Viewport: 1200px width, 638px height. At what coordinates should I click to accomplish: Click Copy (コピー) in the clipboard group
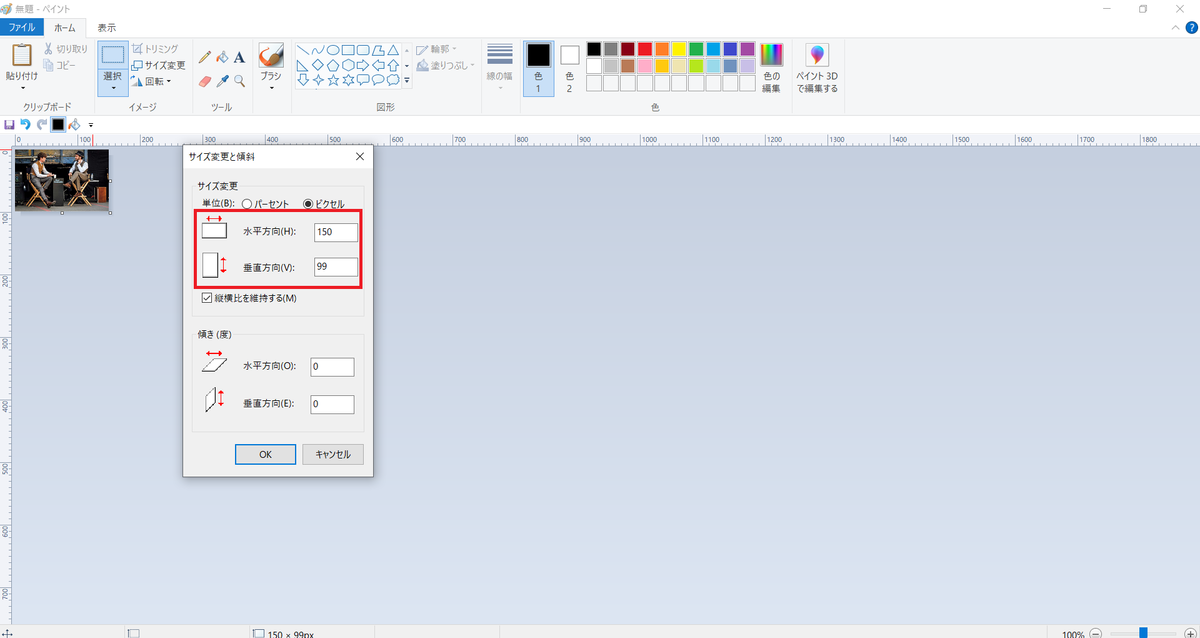click(x=59, y=65)
